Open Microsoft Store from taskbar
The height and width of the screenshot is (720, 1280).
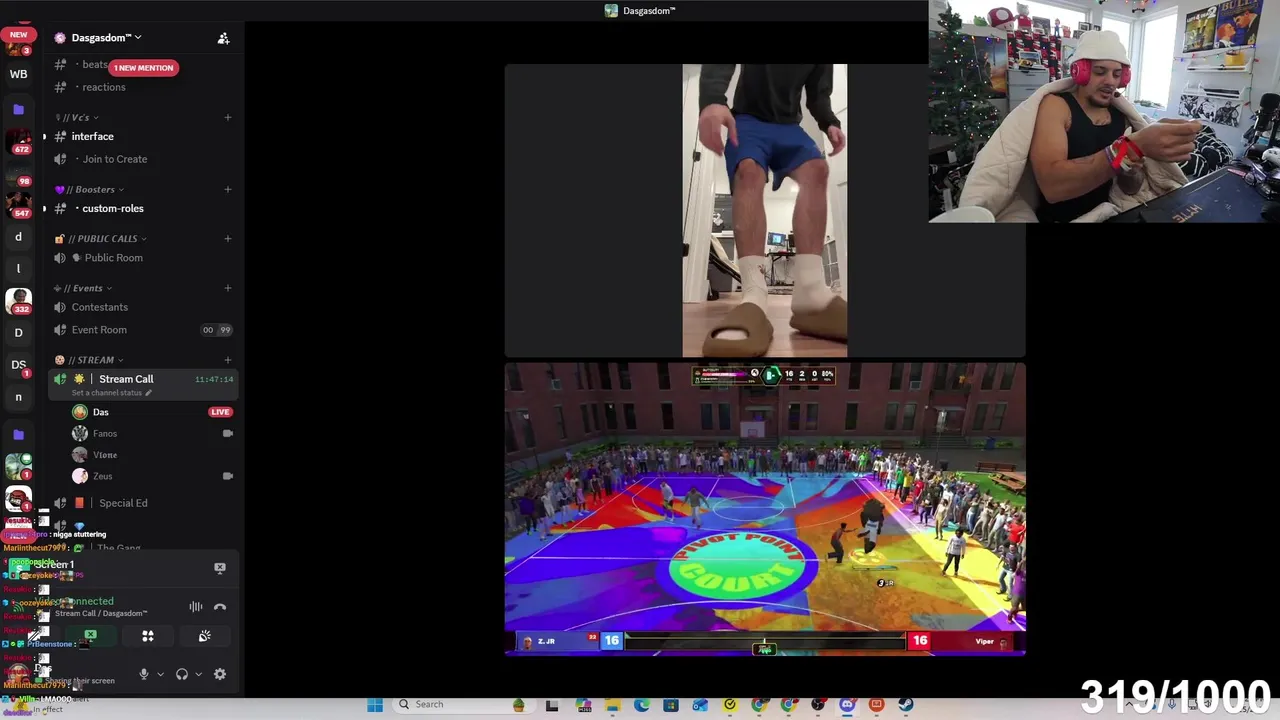pos(670,705)
